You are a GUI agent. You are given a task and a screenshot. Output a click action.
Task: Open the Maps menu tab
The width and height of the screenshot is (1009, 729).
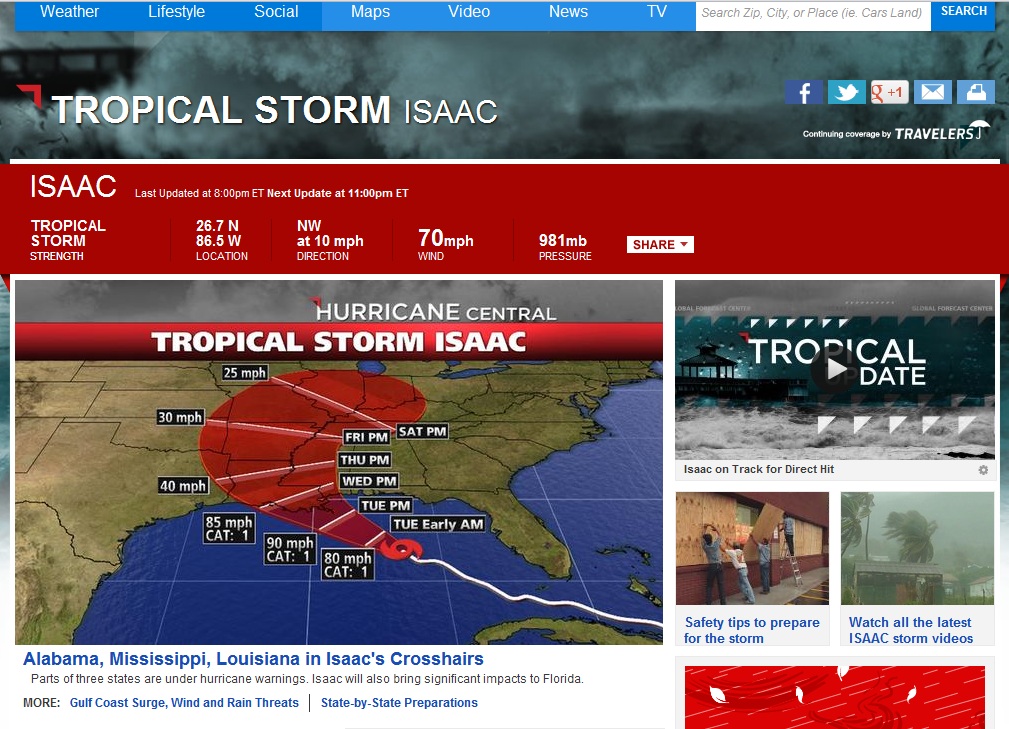[x=370, y=13]
